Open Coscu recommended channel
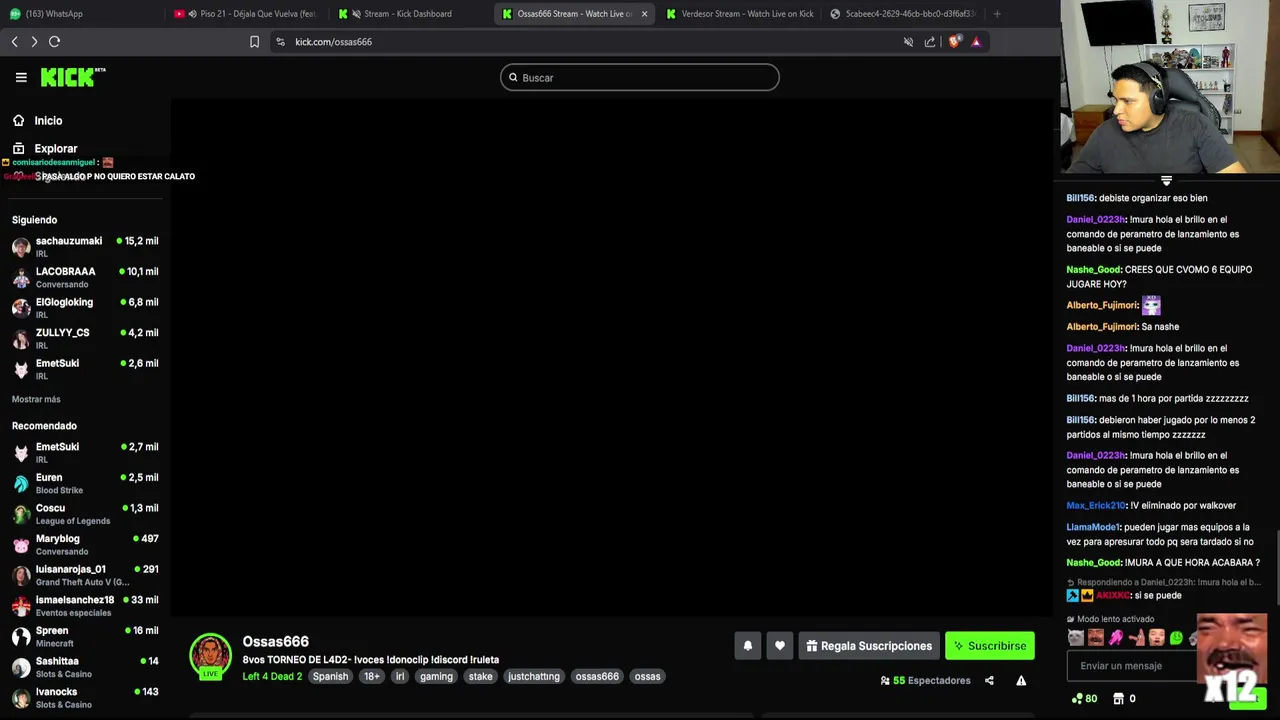The height and width of the screenshot is (720, 1280). [x=85, y=514]
